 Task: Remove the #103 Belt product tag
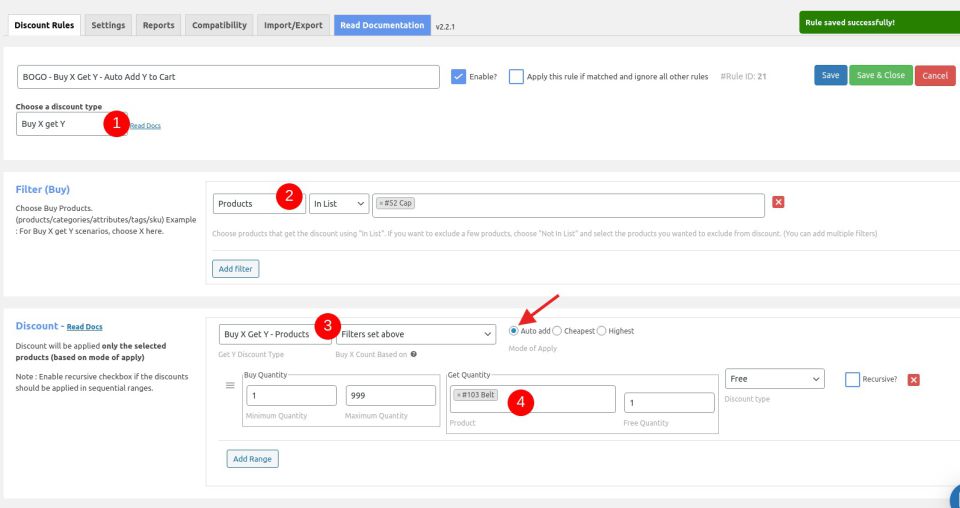(x=458, y=395)
